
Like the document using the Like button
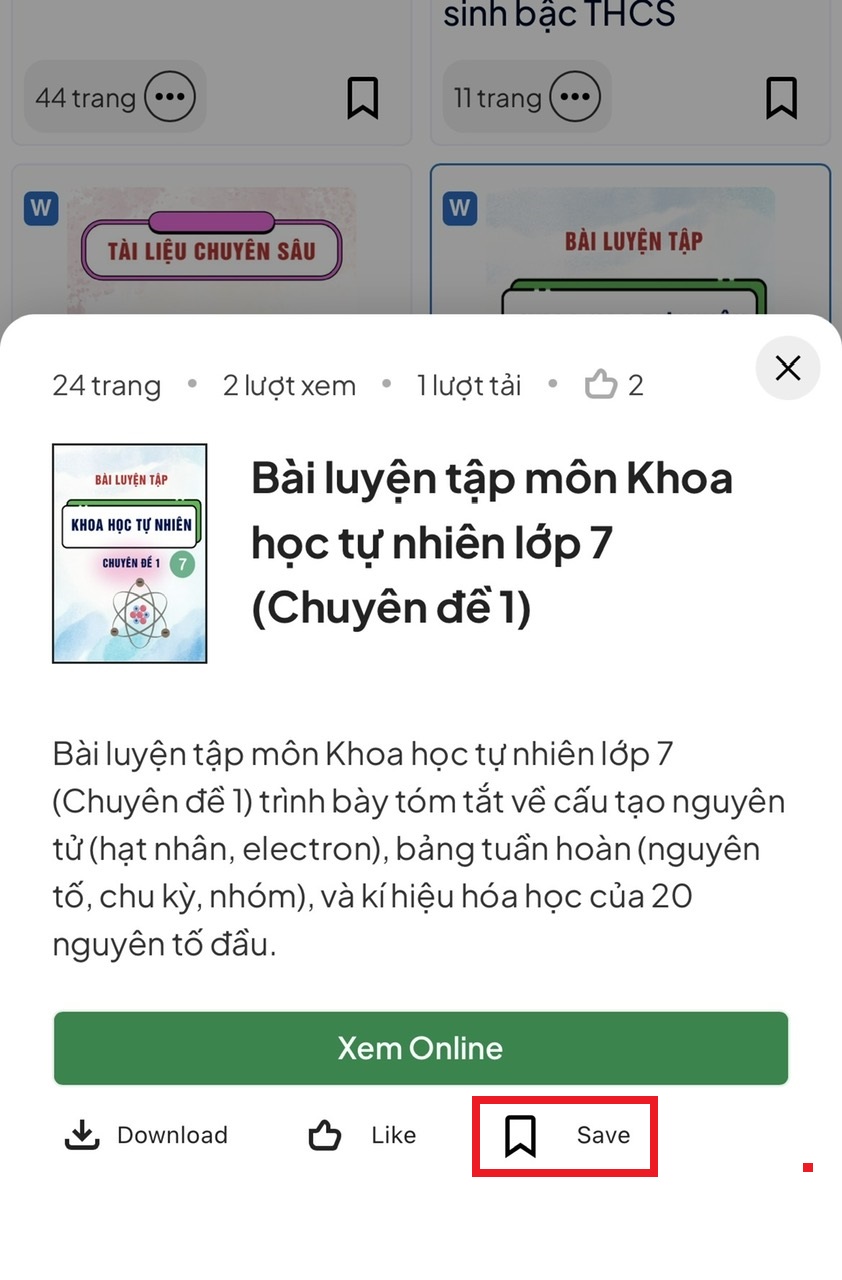(362, 1135)
